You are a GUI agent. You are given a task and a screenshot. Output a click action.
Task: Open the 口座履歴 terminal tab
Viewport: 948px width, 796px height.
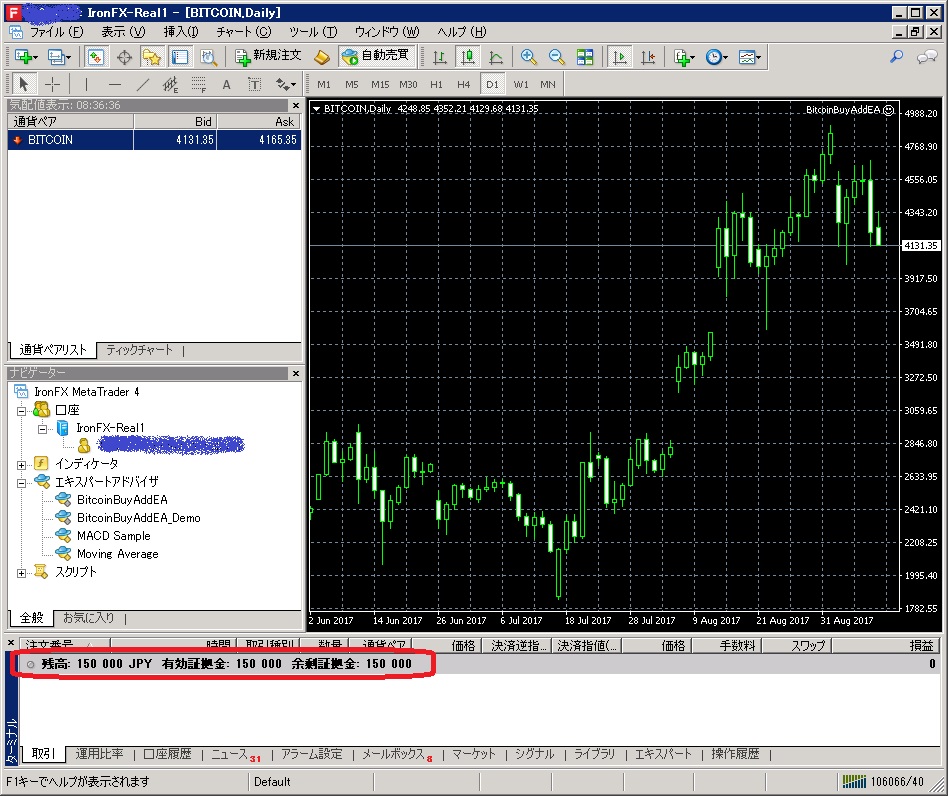[x=167, y=754]
